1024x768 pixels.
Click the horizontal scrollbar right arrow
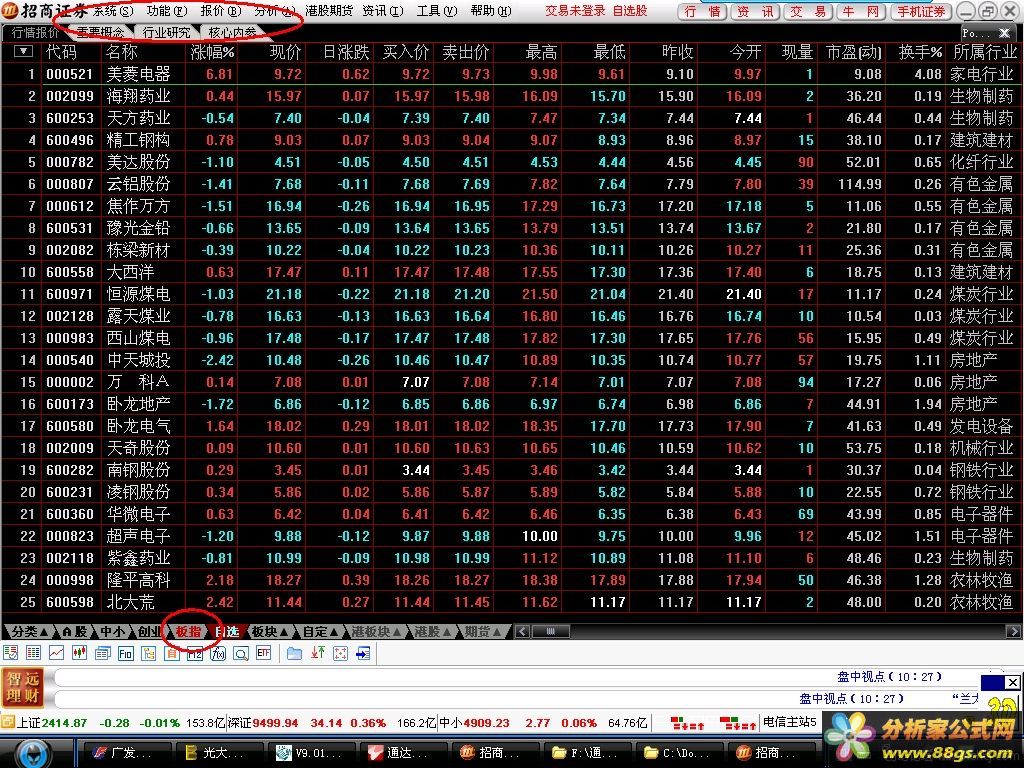(x=1013, y=632)
